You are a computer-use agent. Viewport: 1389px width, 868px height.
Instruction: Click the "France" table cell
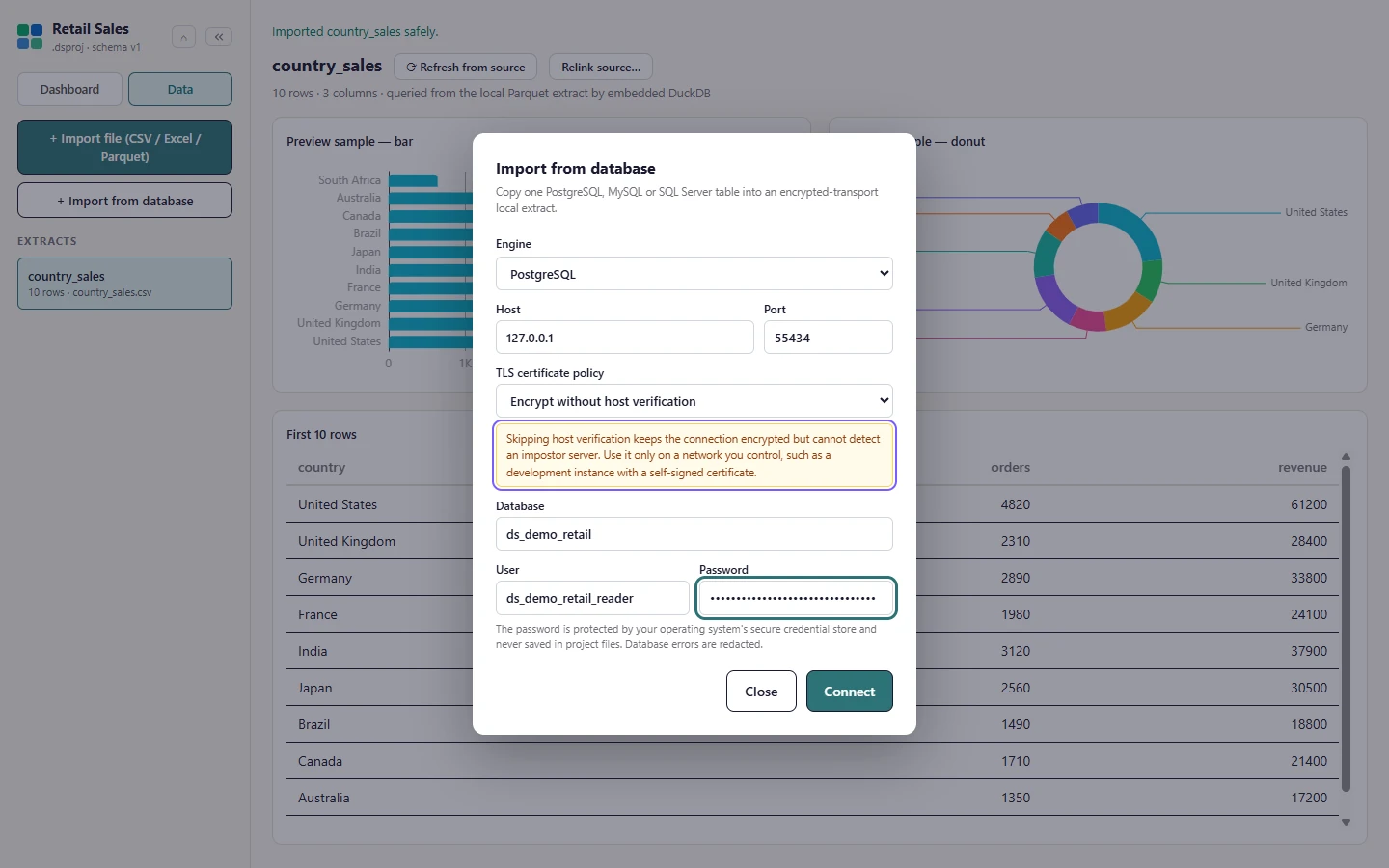(317, 614)
